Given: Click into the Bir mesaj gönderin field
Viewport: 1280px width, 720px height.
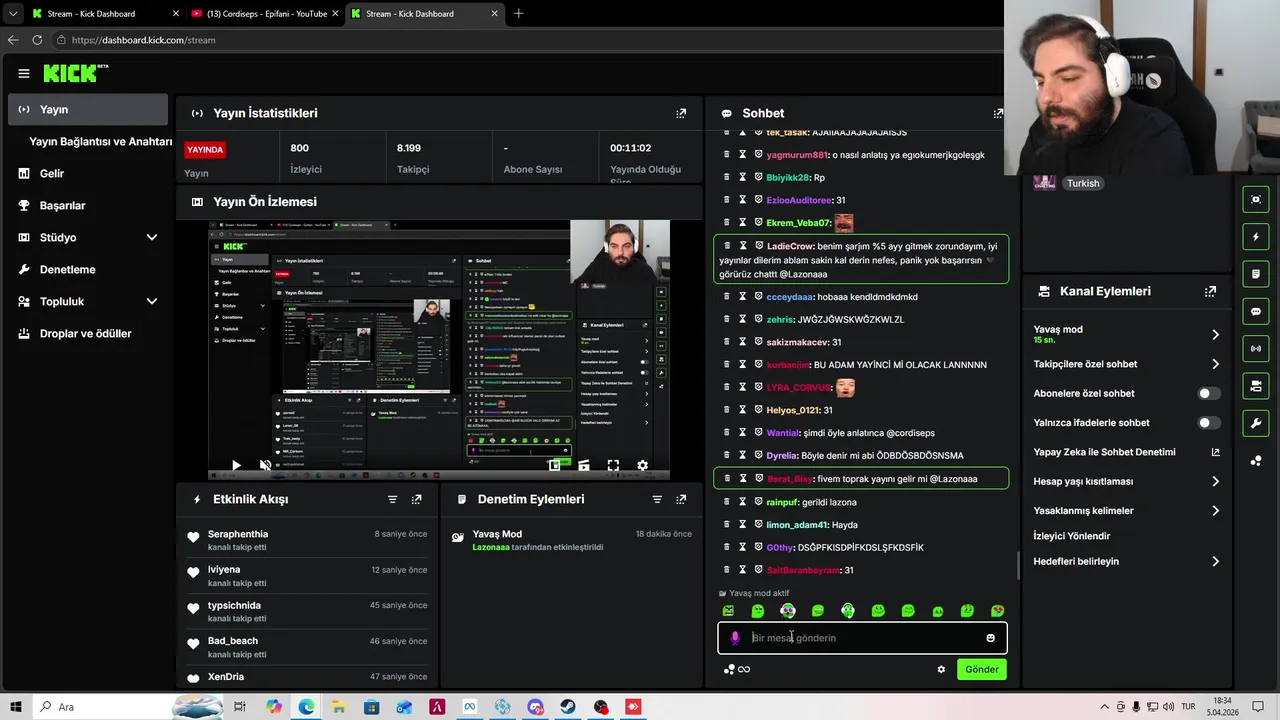Looking at the screenshot, I should (x=862, y=638).
